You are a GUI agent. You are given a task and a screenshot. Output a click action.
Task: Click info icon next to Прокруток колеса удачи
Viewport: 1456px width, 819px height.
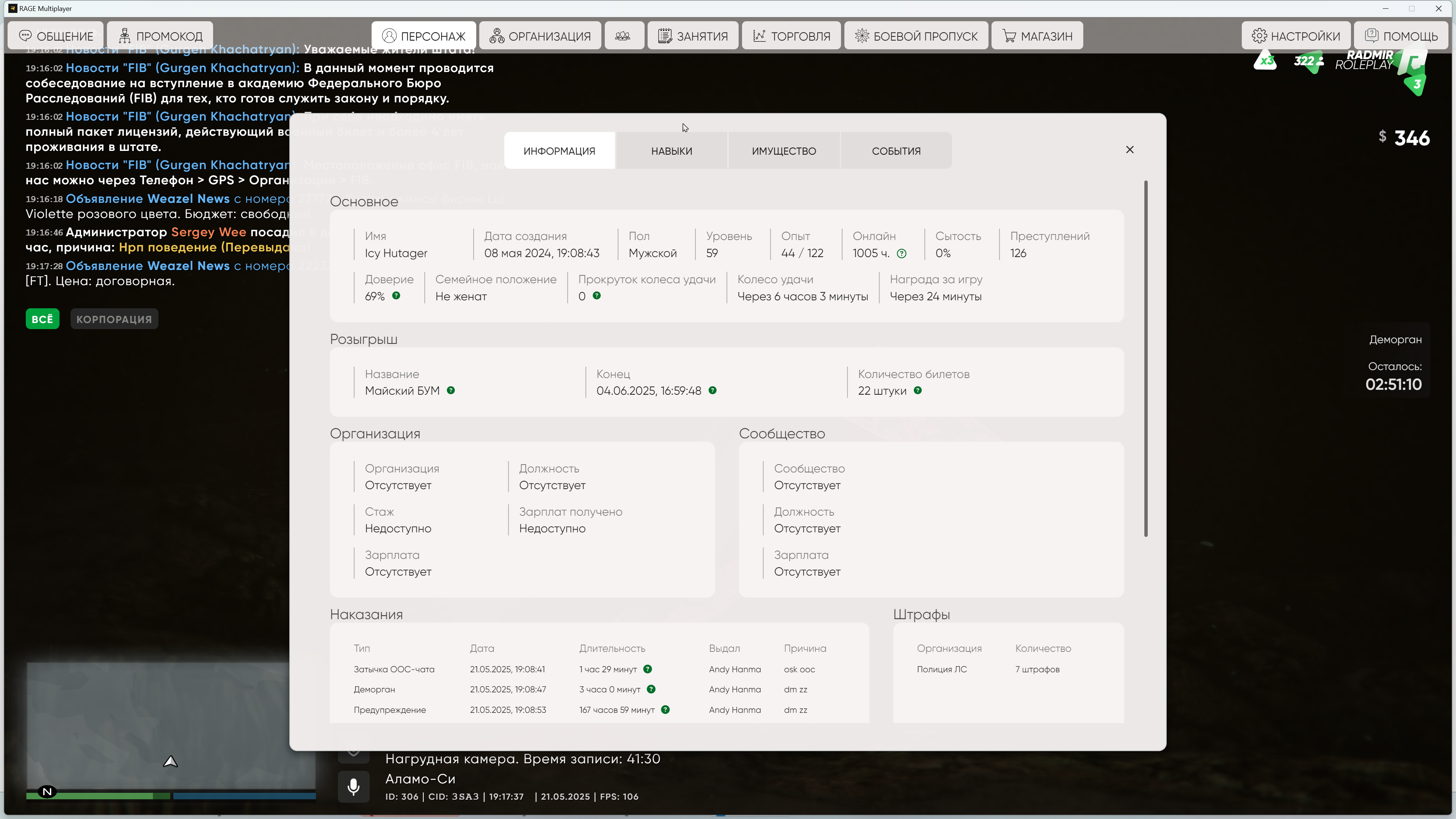596,296
